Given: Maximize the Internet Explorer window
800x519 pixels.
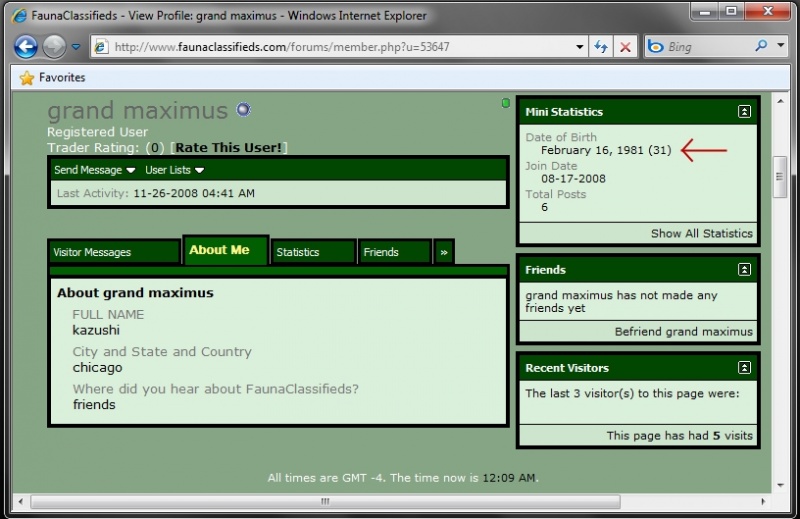Looking at the screenshot, I should (x=732, y=11).
